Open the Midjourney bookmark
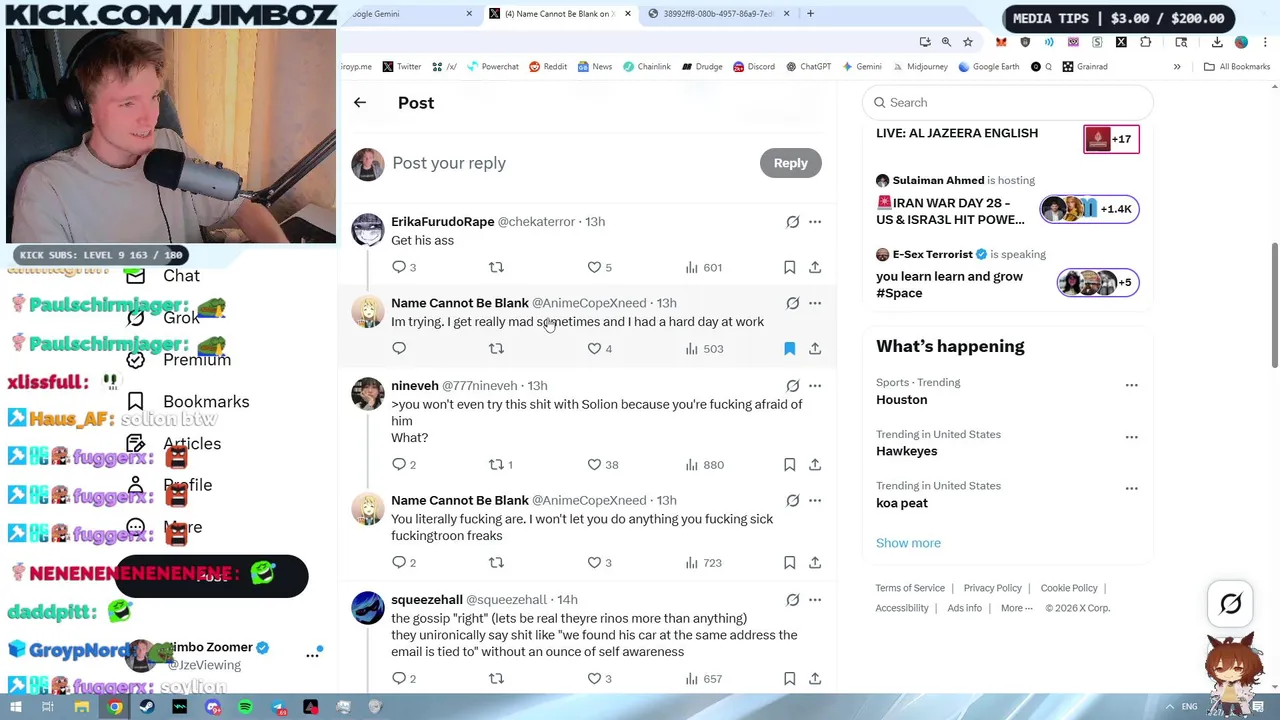The image size is (1280, 720). [920, 66]
